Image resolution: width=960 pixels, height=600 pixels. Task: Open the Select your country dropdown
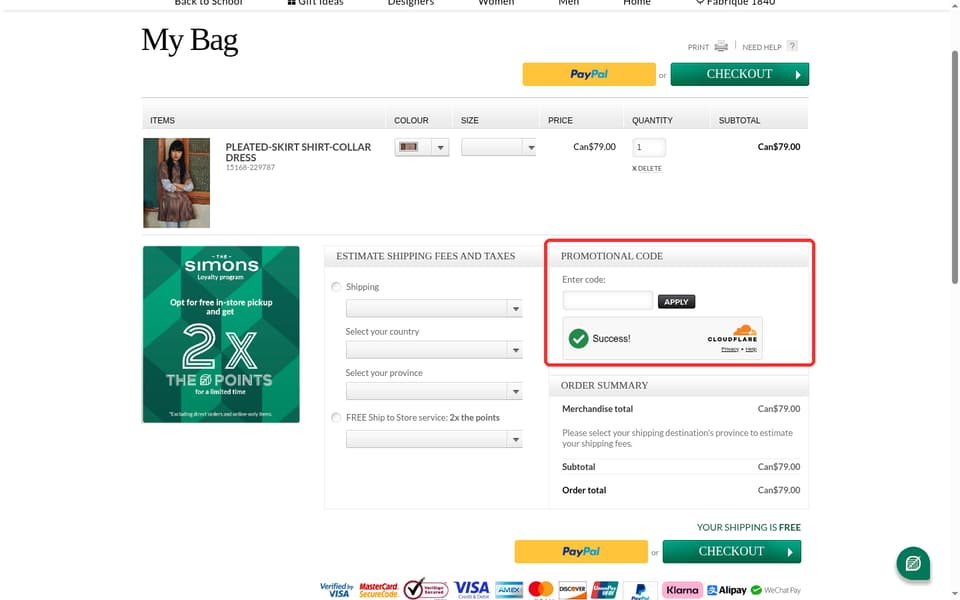point(433,350)
